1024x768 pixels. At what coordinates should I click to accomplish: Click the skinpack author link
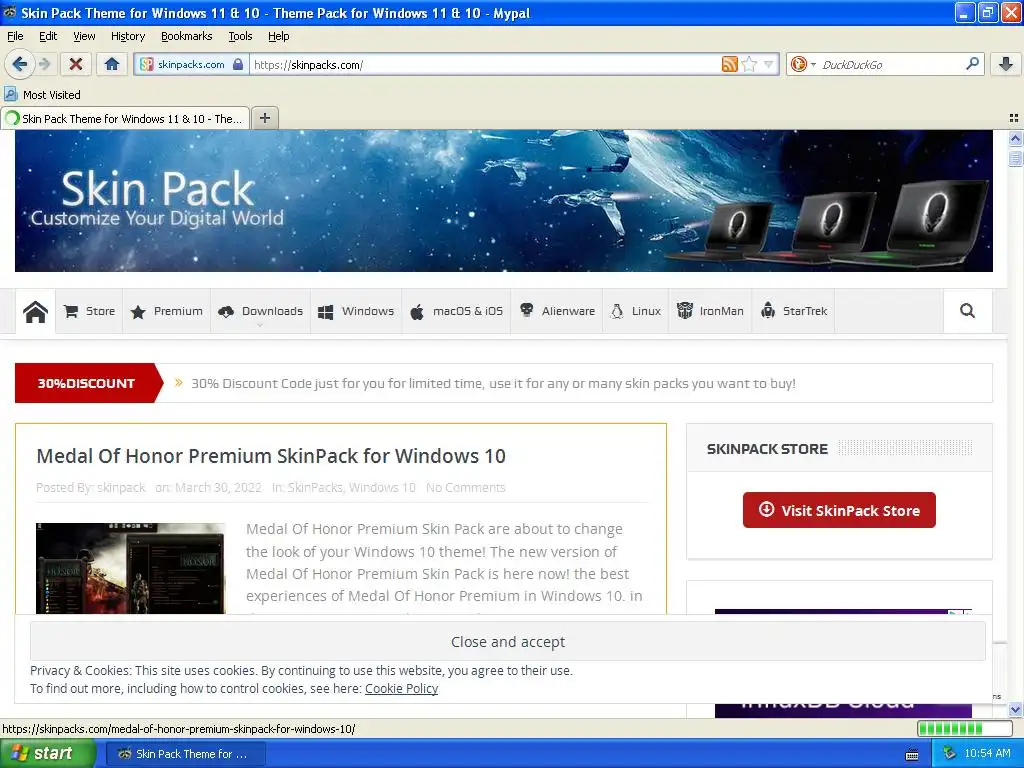[x=121, y=487]
